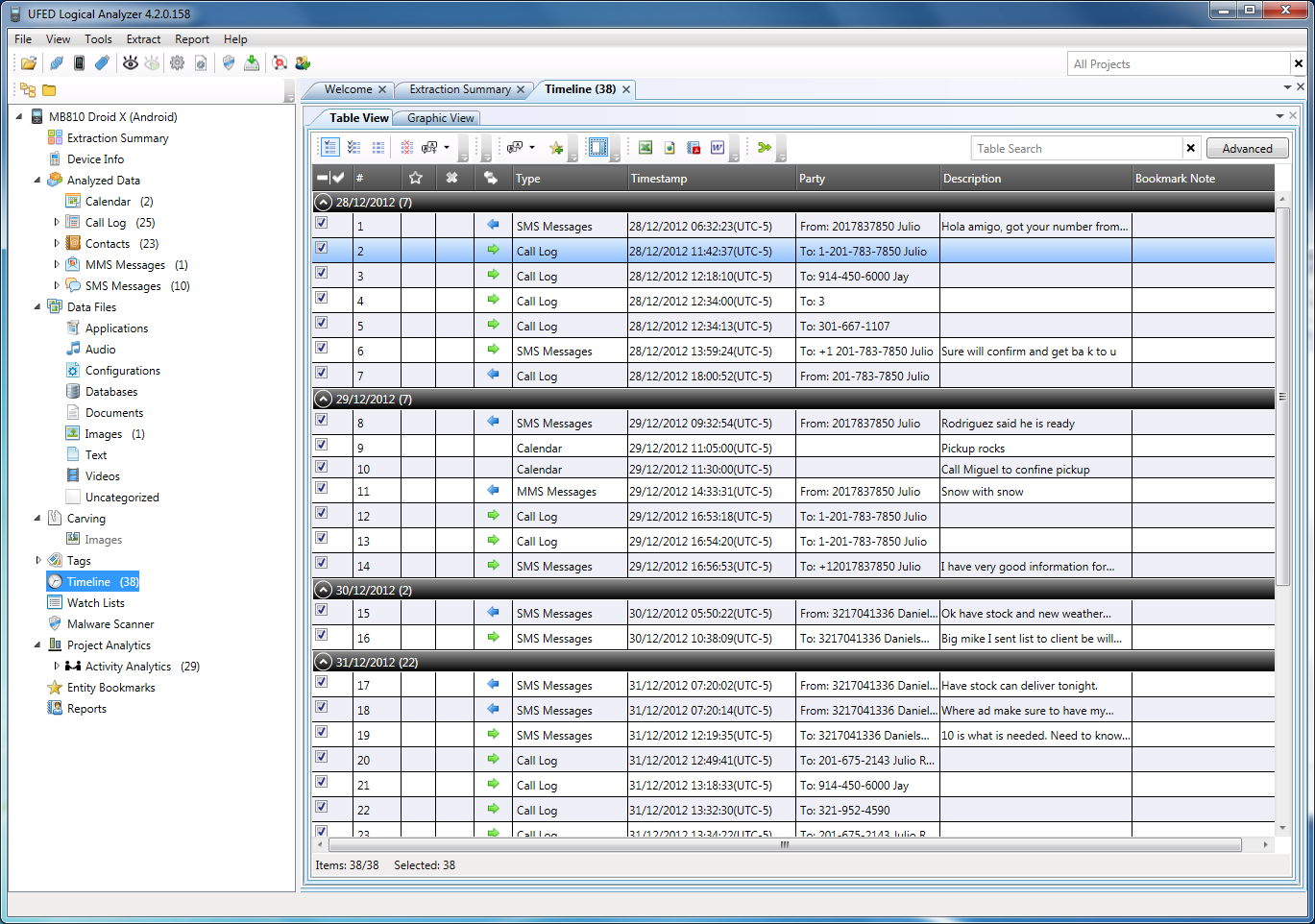The width and height of the screenshot is (1315, 924).
Task: Collapse the 28/12/2012 date group
Action: (323, 202)
